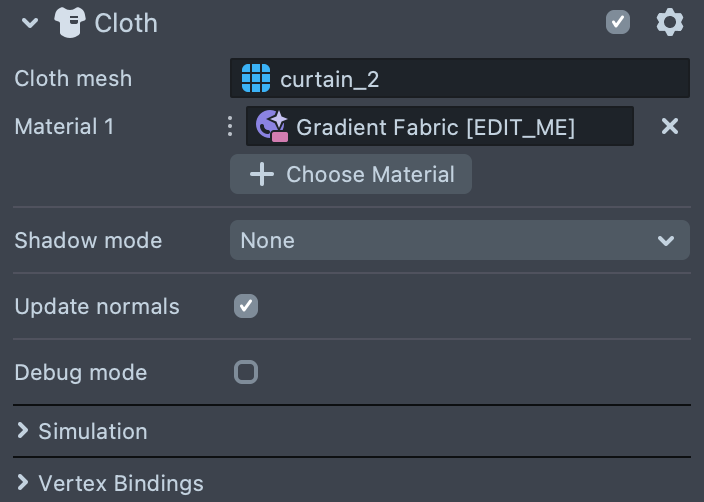Click the mesh grid icon beside curtain_2
This screenshot has height=502, width=704.
point(256,78)
